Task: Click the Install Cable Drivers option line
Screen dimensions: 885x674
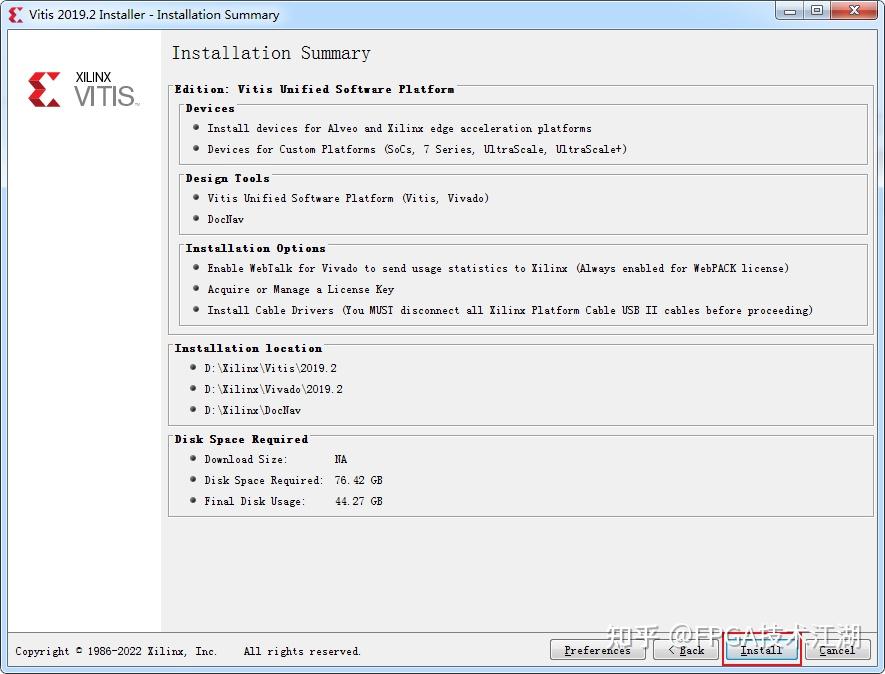Action: point(510,310)
